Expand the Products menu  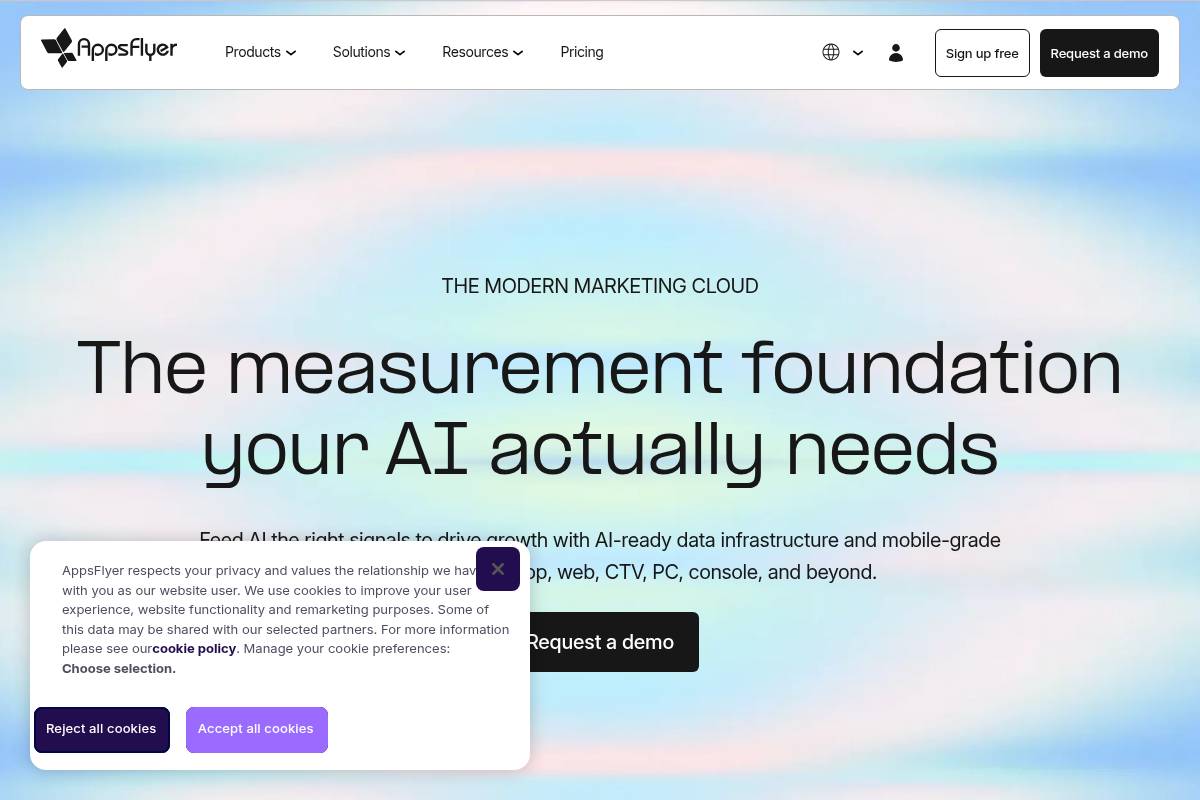point(260,52)
